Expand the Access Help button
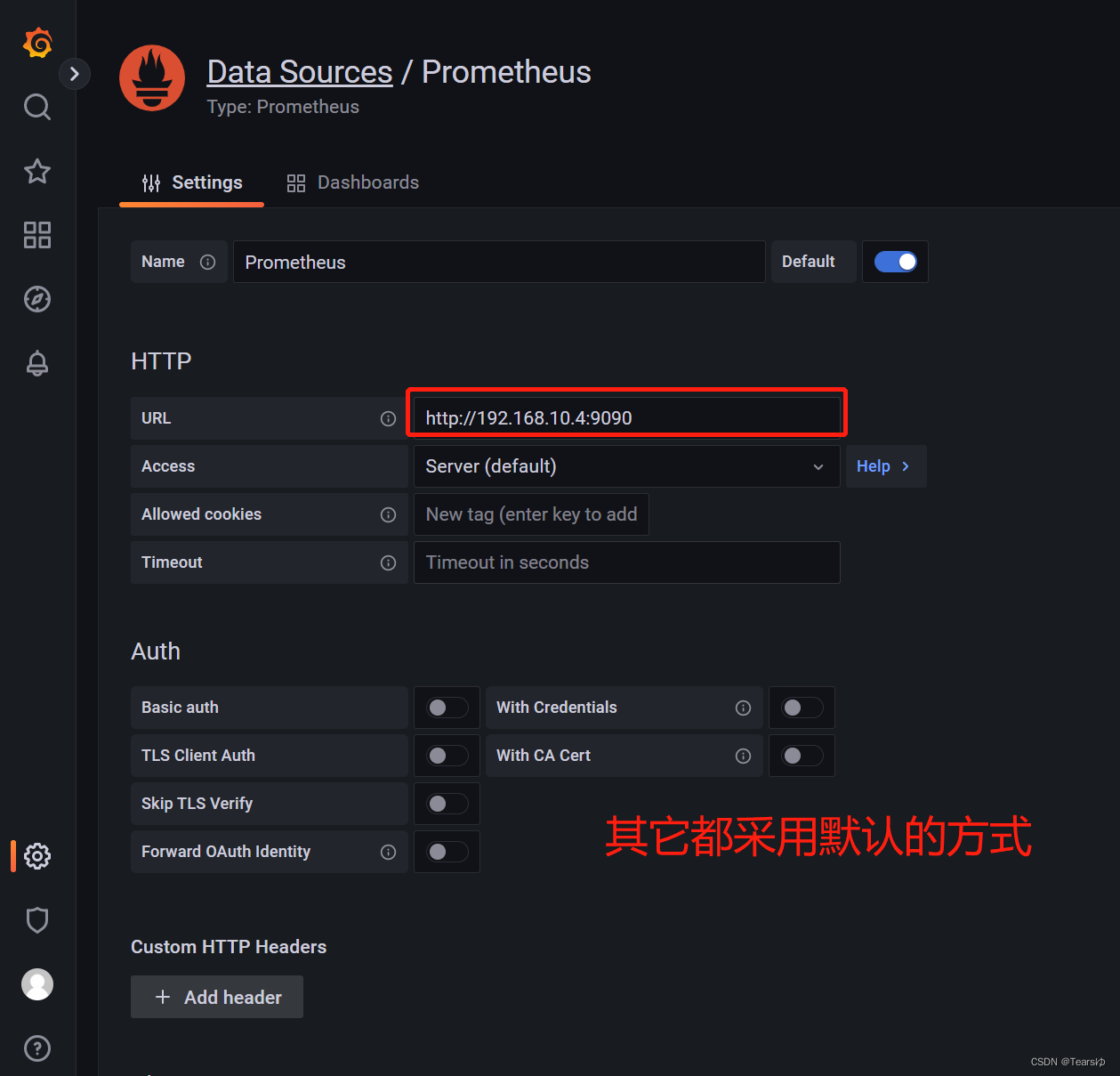Screen dimensions: 1120x1076 (x=886, y=466)
